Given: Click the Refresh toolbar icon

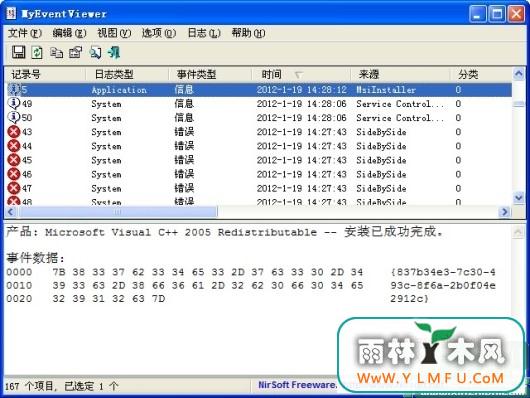Looking at the screenshot, I should pos(37,52).
